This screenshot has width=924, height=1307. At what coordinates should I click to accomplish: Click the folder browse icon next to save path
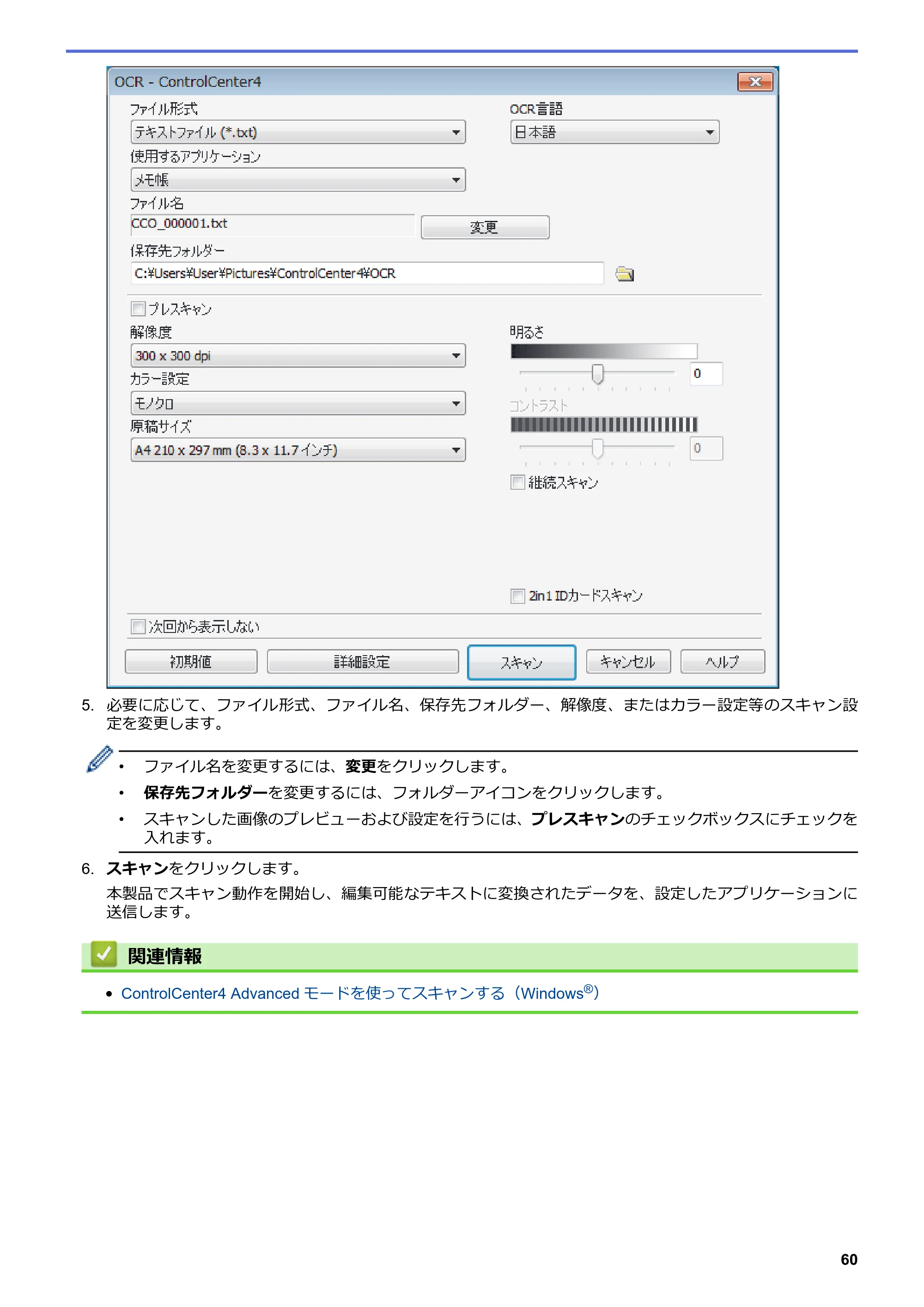pyautogui.click(x=625, y=274)
